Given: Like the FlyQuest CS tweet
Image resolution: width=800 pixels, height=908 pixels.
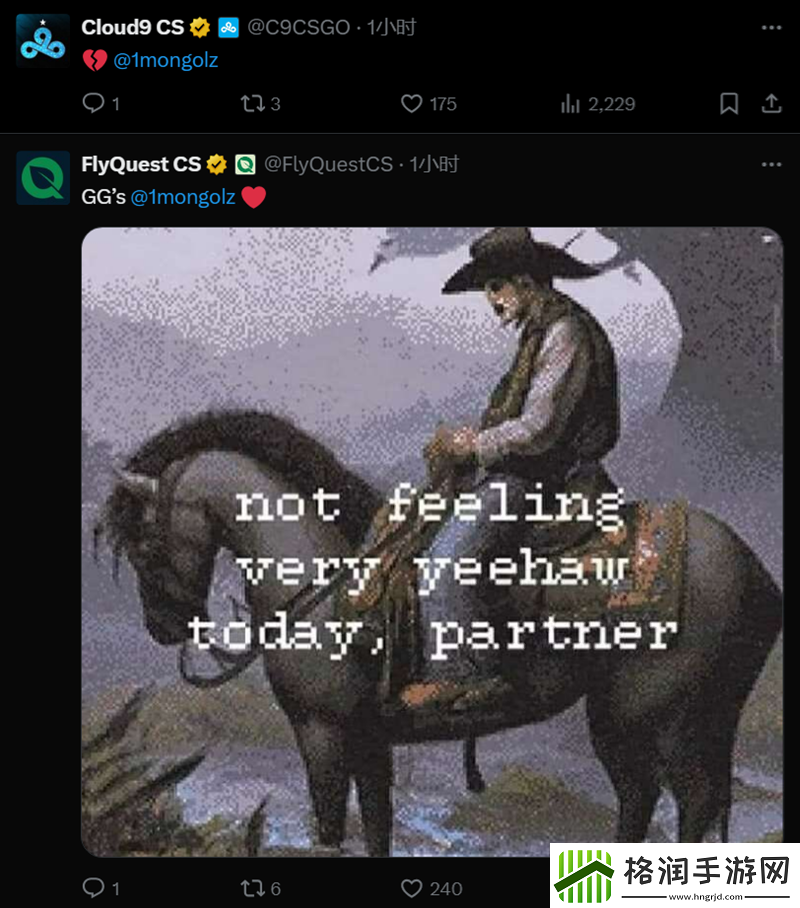Looking at the screenshot, I should [432, 888].
